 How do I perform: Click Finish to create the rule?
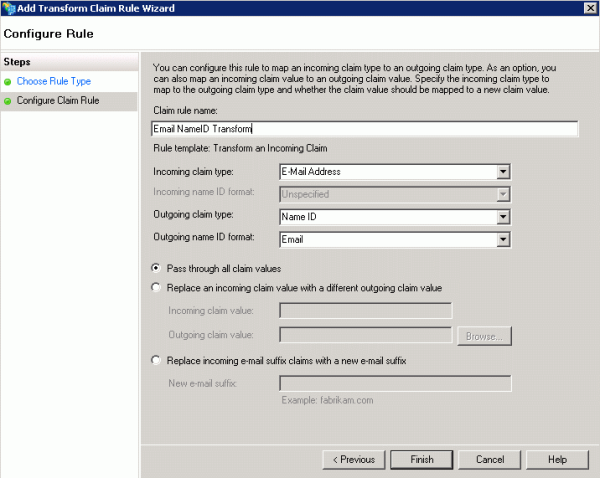(422, 460)
